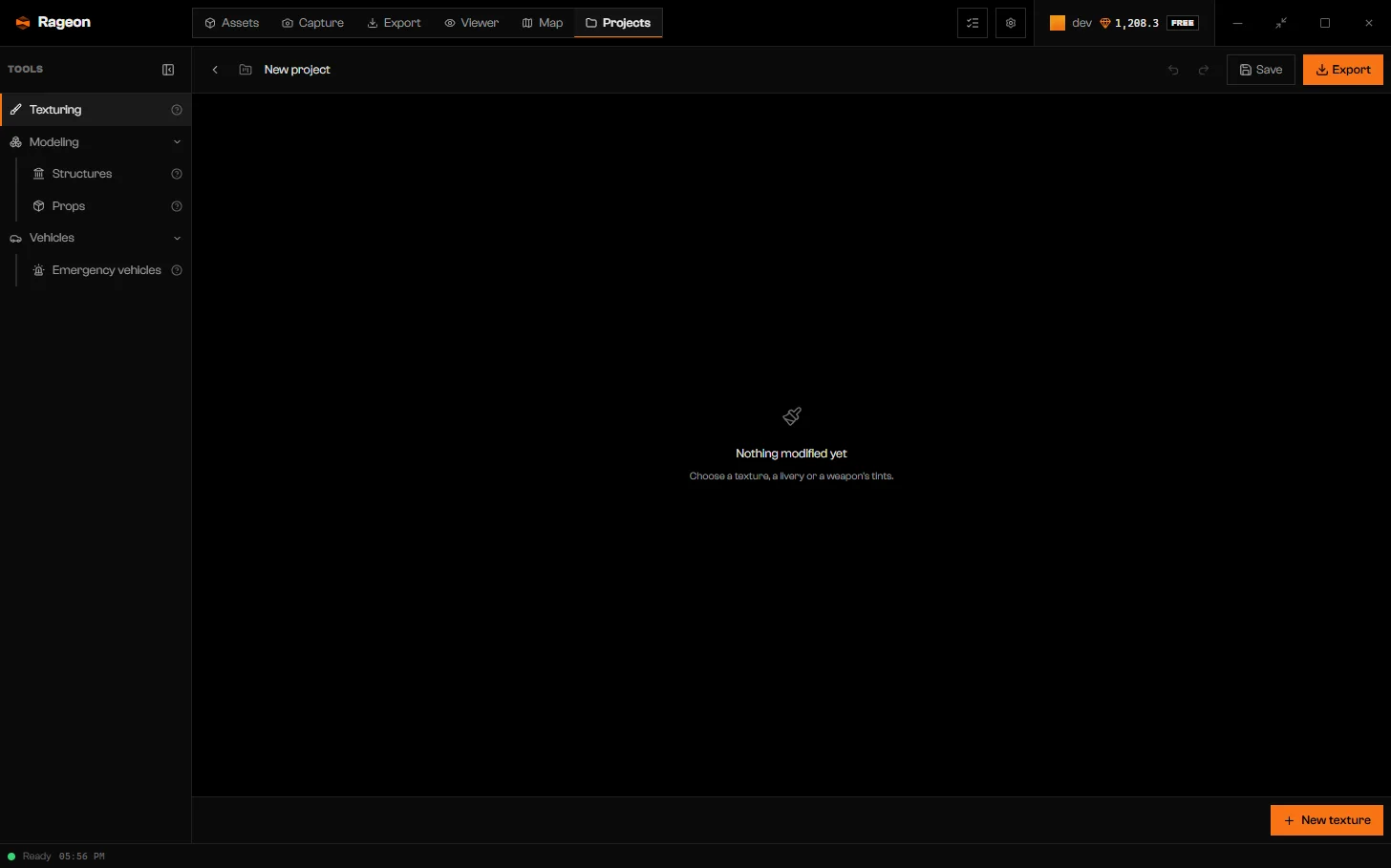Switch to the Assets tab

click(x=232, y=23)
